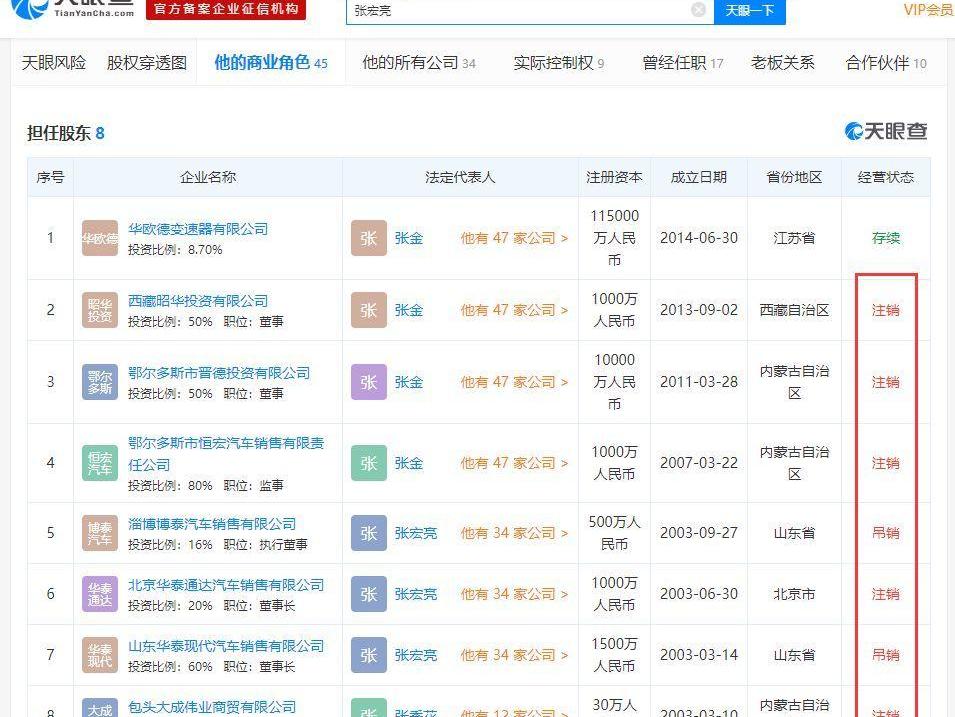The image size is (955, 717).
Task: Click the search input containing 张宏亮
Action: pos(529,11)
